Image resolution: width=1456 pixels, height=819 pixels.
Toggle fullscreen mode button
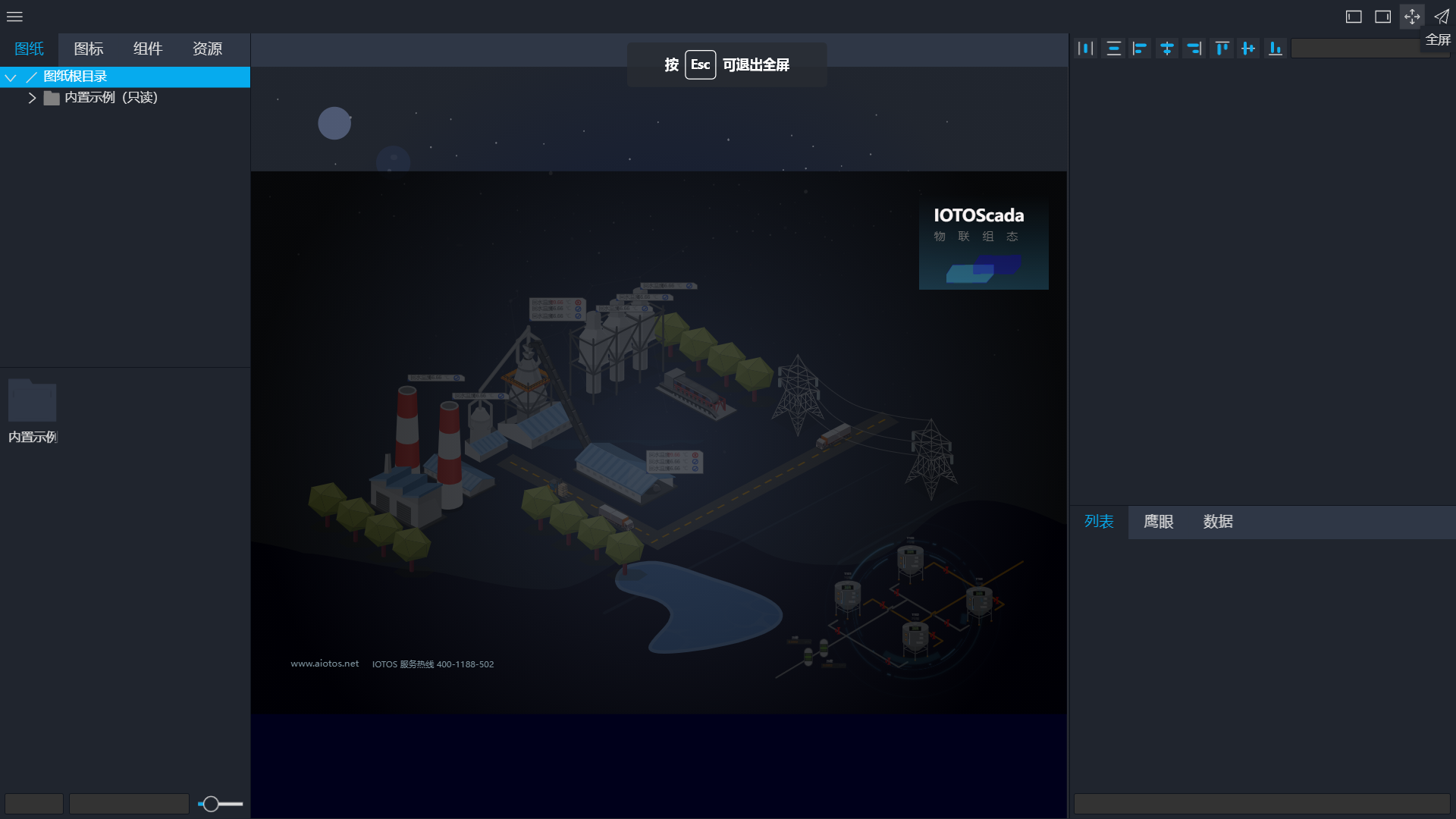1411,17
